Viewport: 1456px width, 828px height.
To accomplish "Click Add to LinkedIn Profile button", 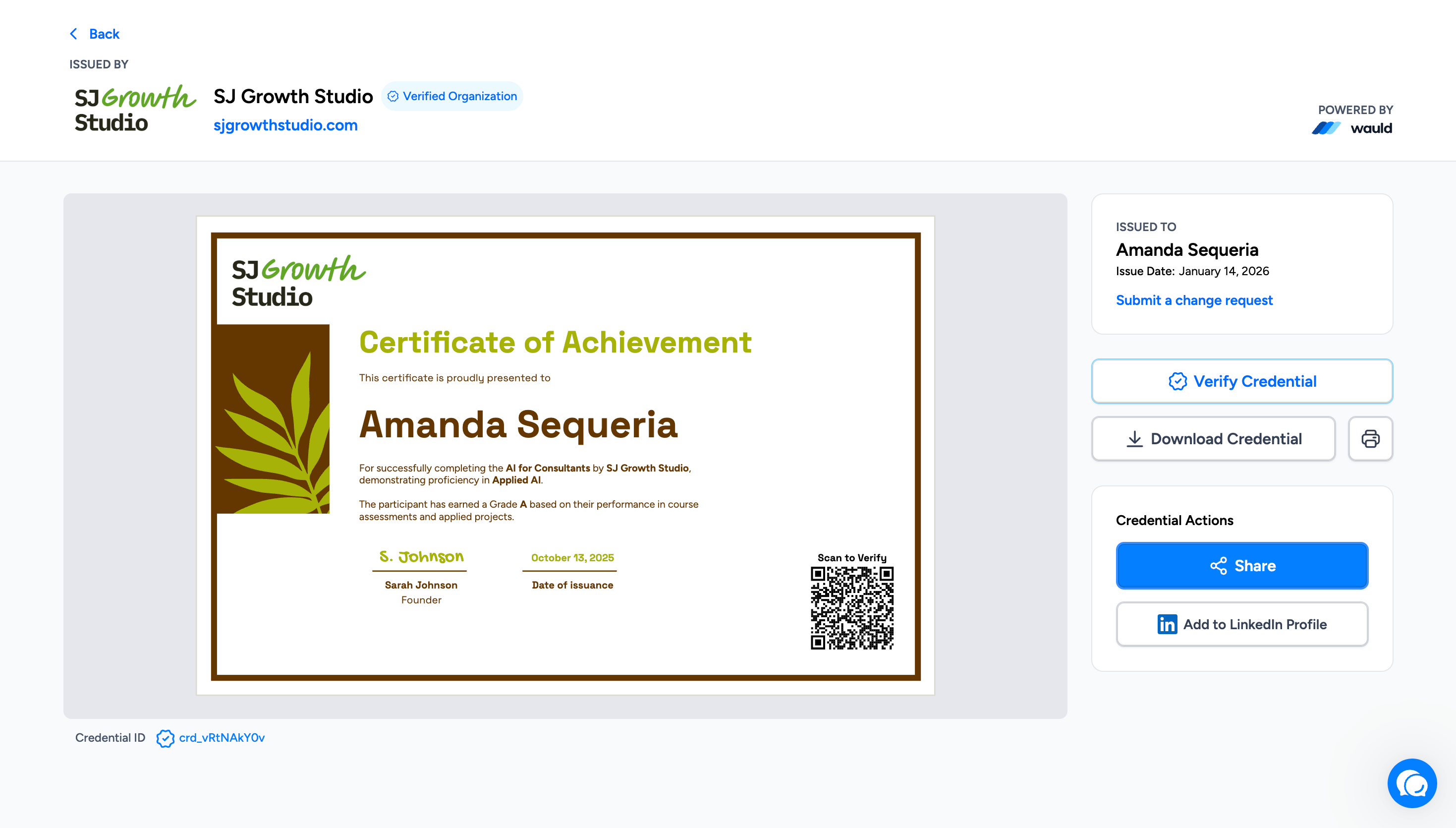I will 1242,624.
